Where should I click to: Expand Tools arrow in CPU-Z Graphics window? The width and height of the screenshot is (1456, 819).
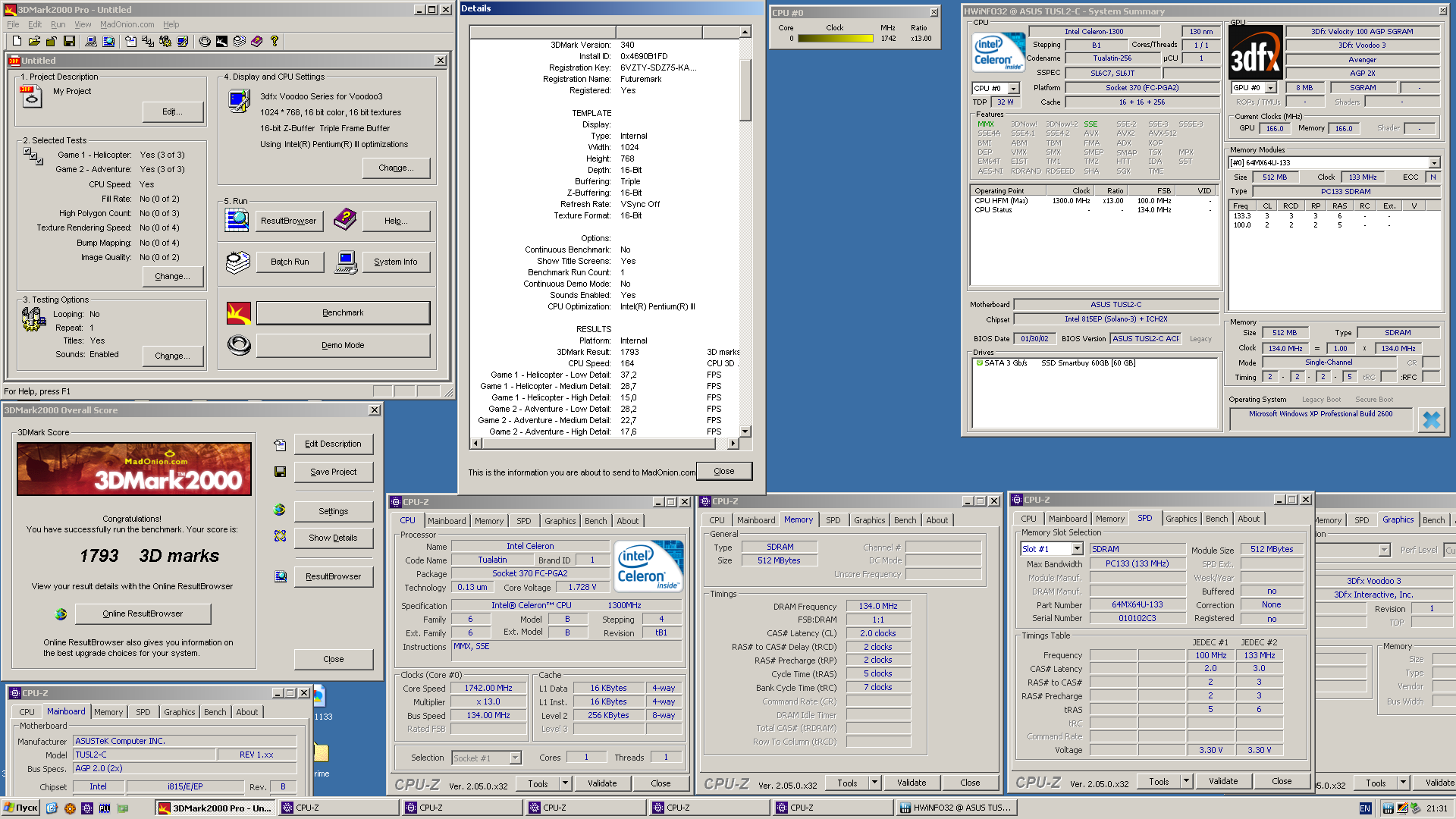pos(1403,783)
